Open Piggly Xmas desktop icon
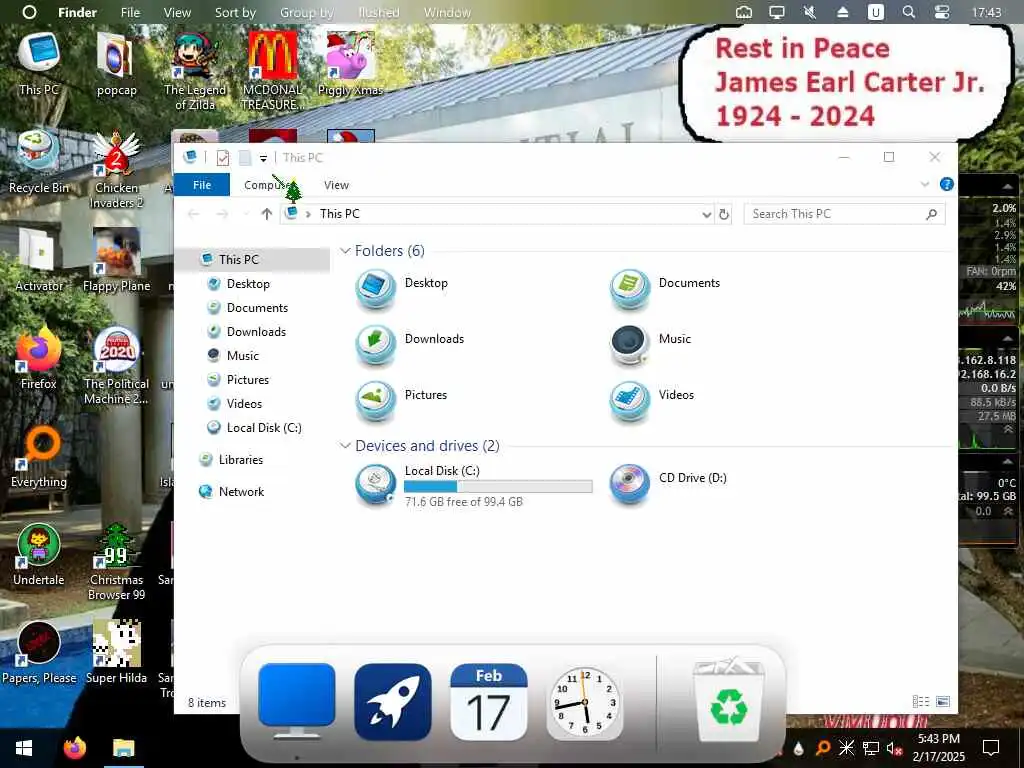Image resolution: width=1024 pixels, height=768 pixels. pos(350,64)
